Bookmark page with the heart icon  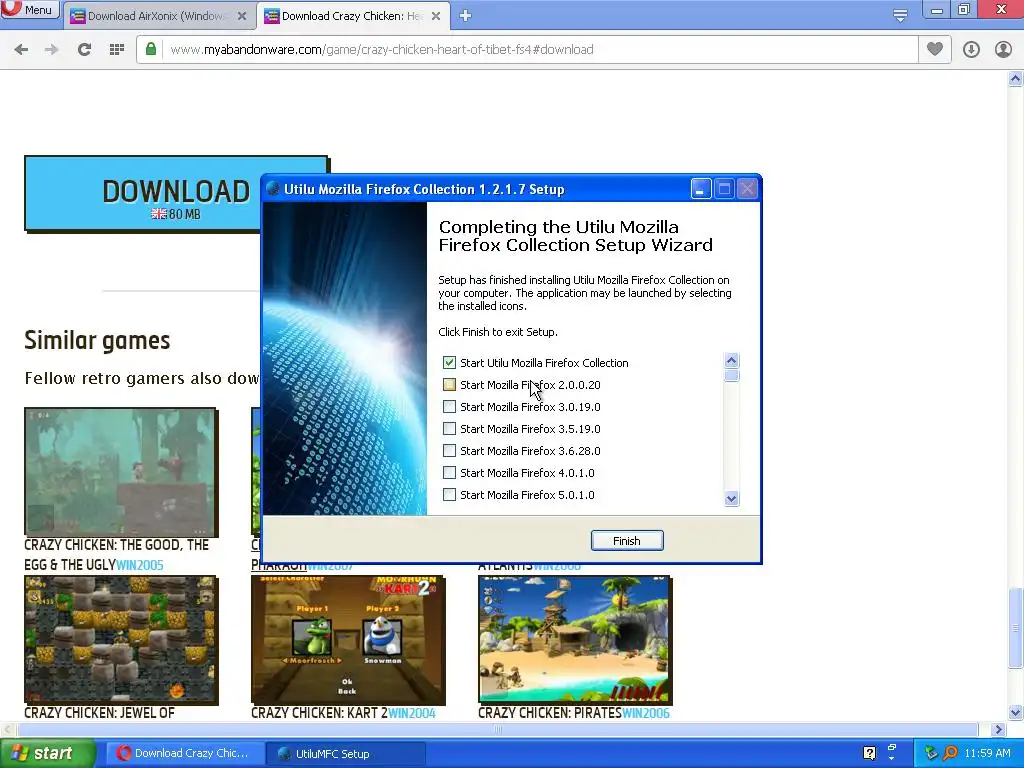(x=935, y=49)
